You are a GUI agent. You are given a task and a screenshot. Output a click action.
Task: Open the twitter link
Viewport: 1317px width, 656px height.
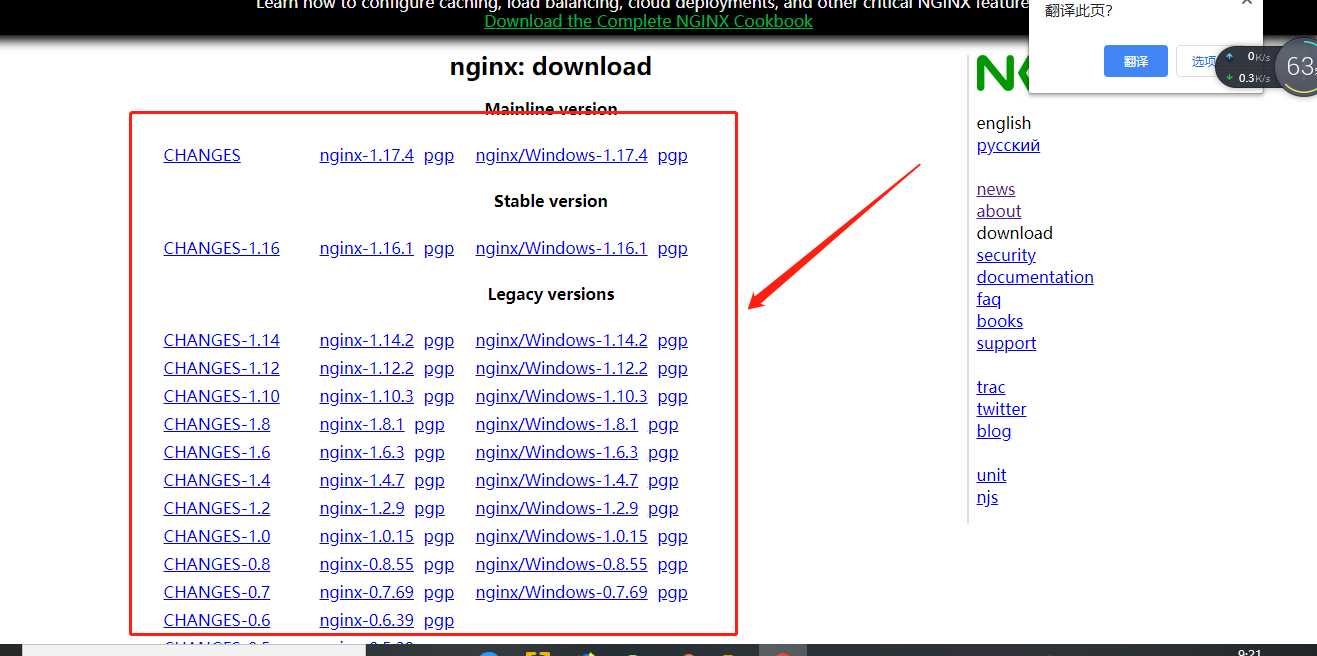pyautogui.click(x=1001, y=409)
